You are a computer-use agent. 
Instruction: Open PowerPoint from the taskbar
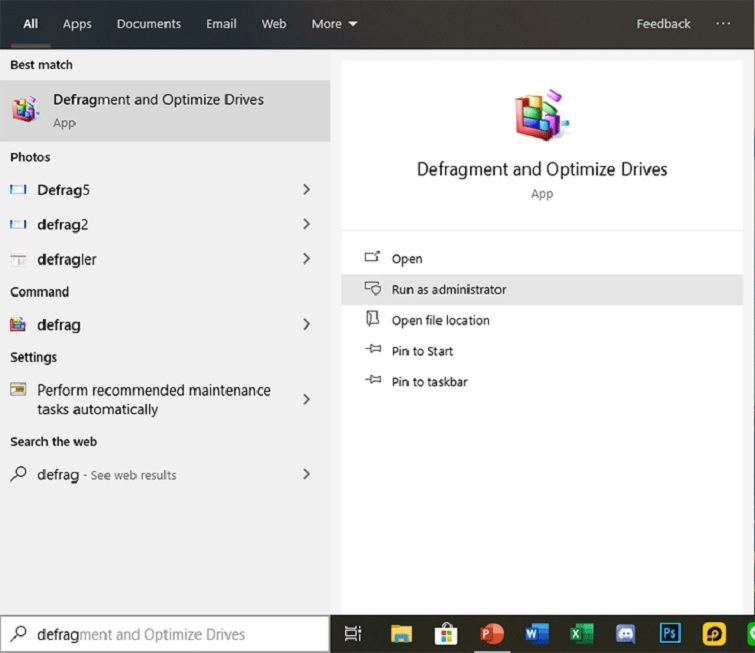coord(492,634)
